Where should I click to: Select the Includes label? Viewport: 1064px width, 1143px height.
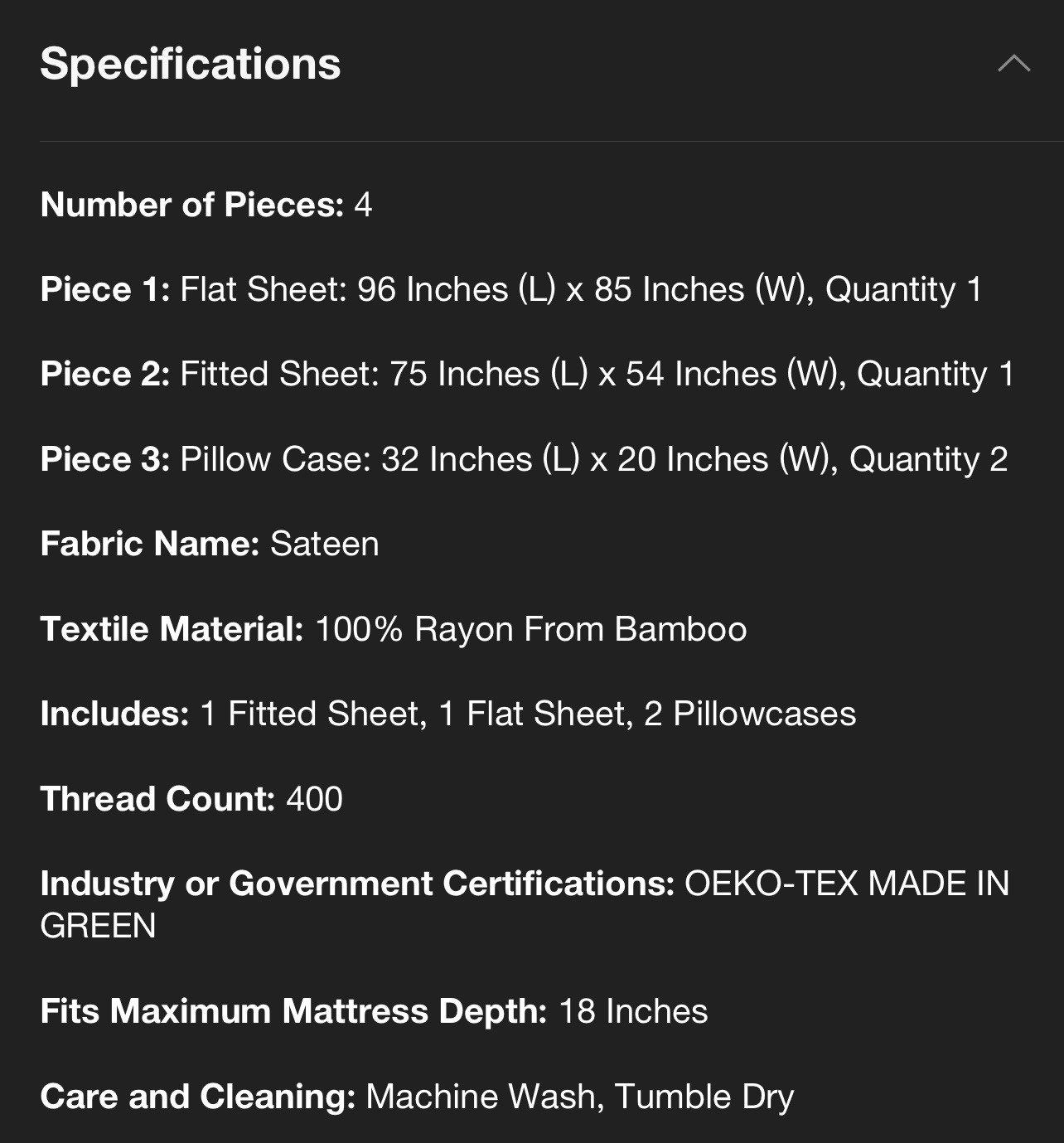pyautogui.click(x=115, y=714)
